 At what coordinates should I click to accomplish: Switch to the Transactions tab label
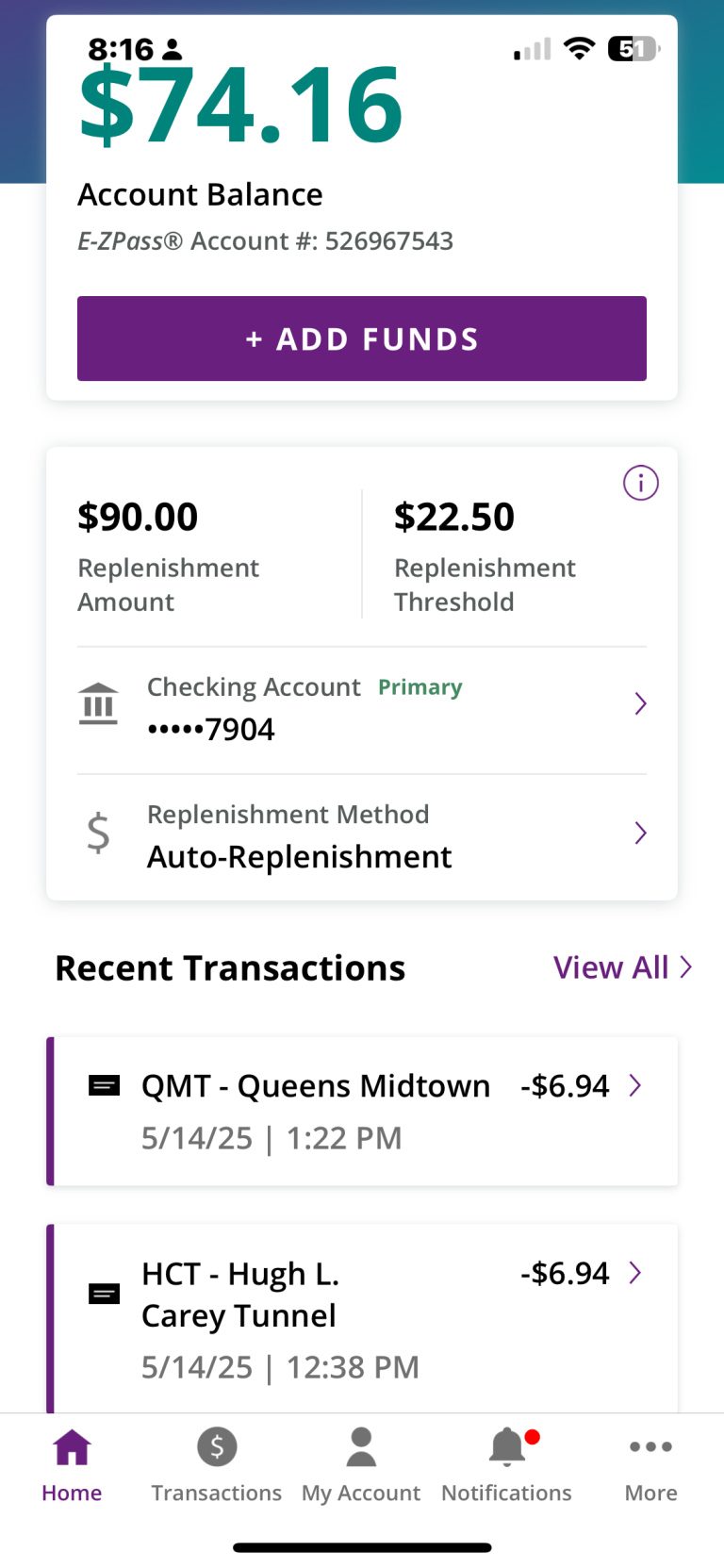(x=217, y=1493)
